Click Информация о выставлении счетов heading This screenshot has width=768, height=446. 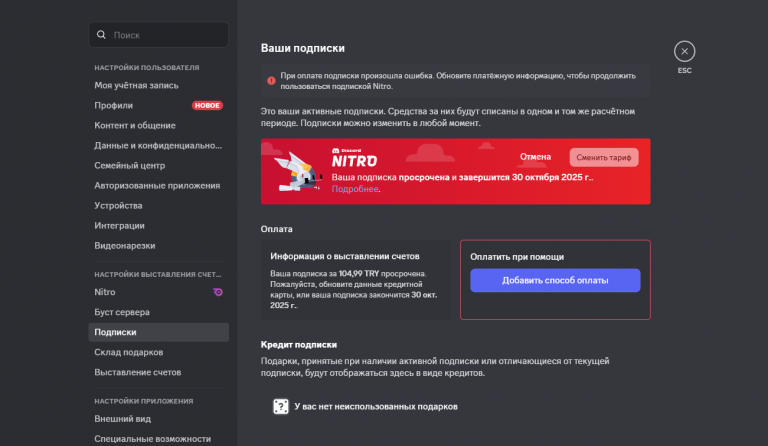coord(345,256)
